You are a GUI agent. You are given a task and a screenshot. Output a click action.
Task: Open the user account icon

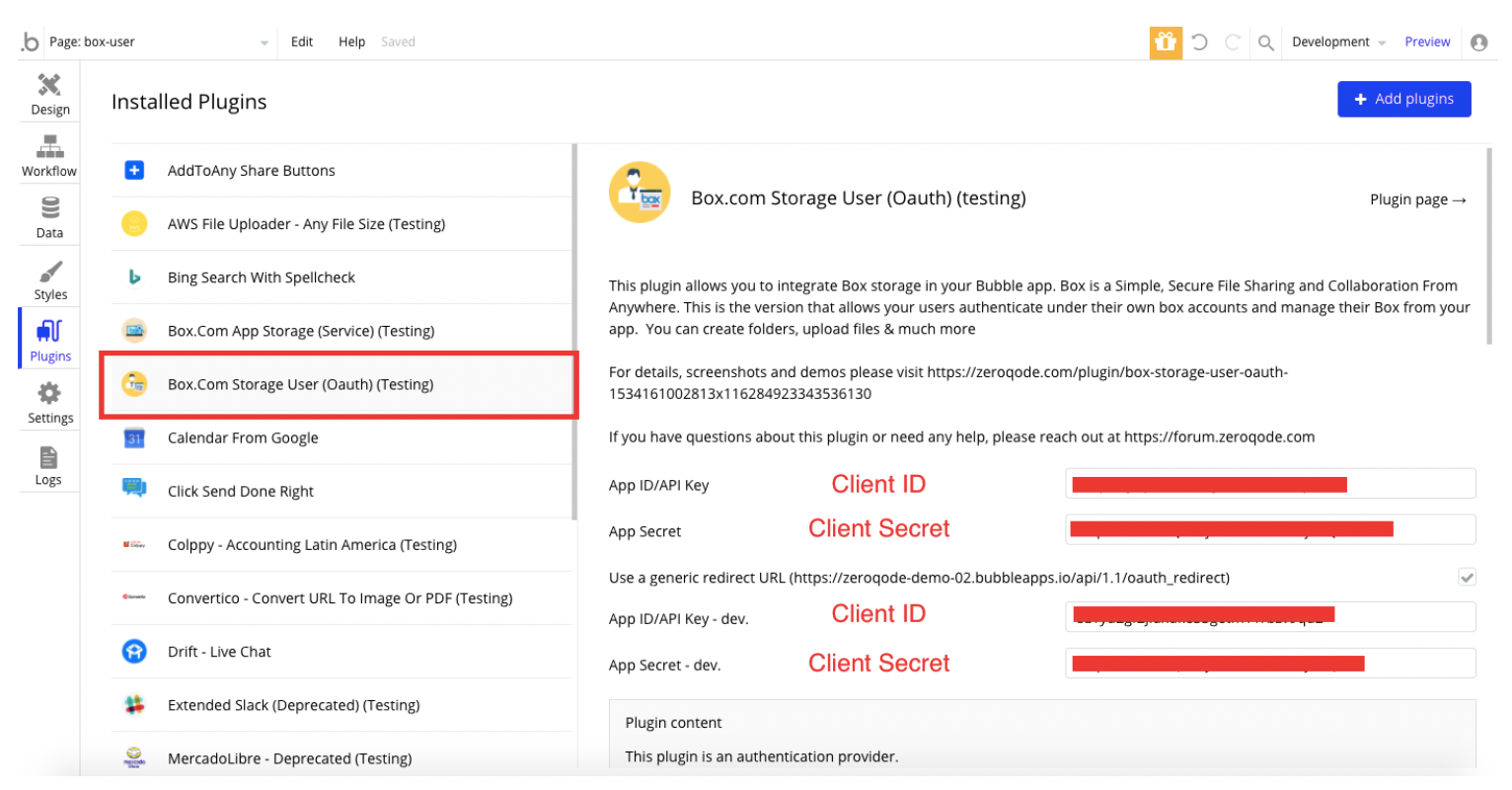pos(1478,42)
